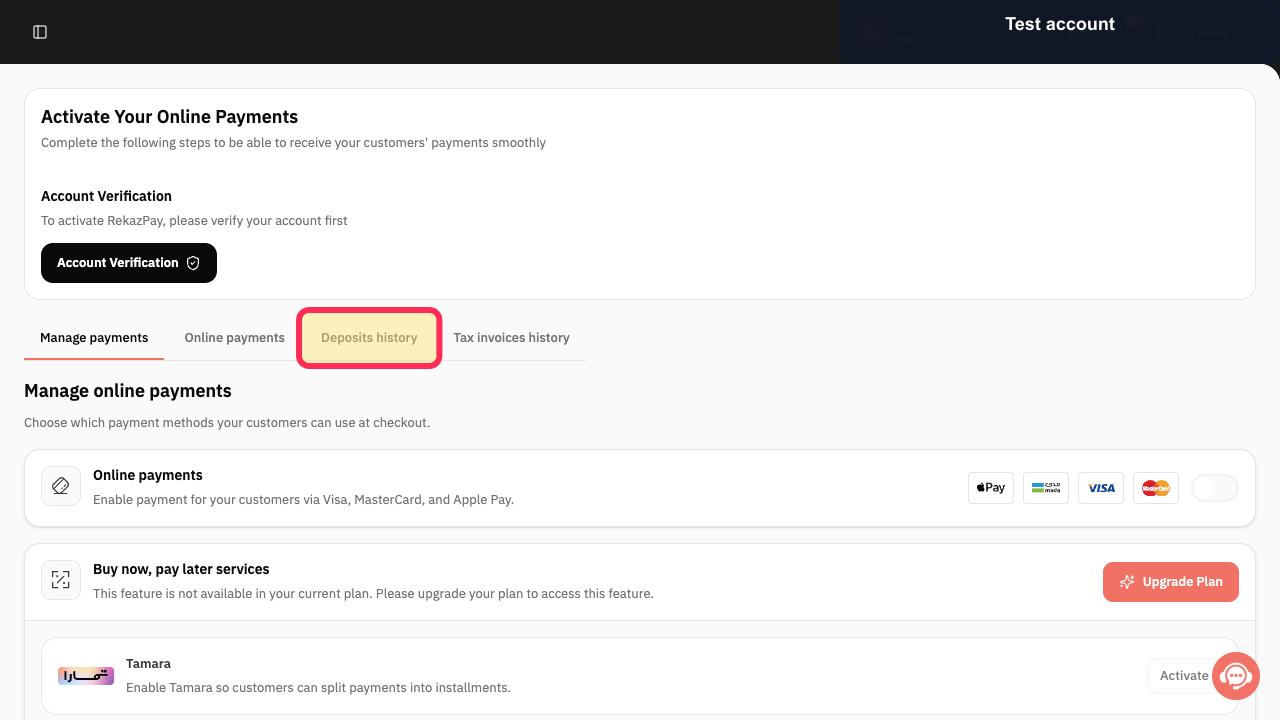The width and height of the screenshot is (1280, 720).
Task: Click the MasterCard logo icon
Action: (1156, 488)
